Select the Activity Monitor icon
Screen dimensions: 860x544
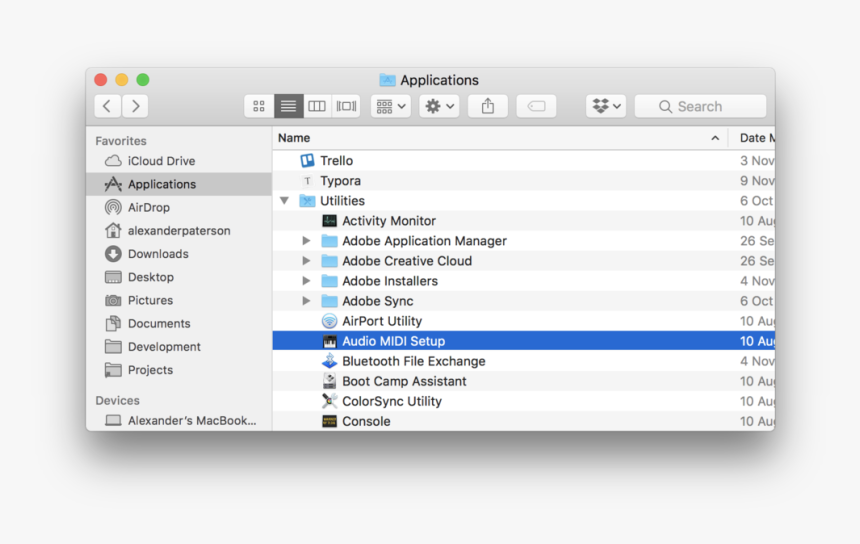[x=329, y=221]
